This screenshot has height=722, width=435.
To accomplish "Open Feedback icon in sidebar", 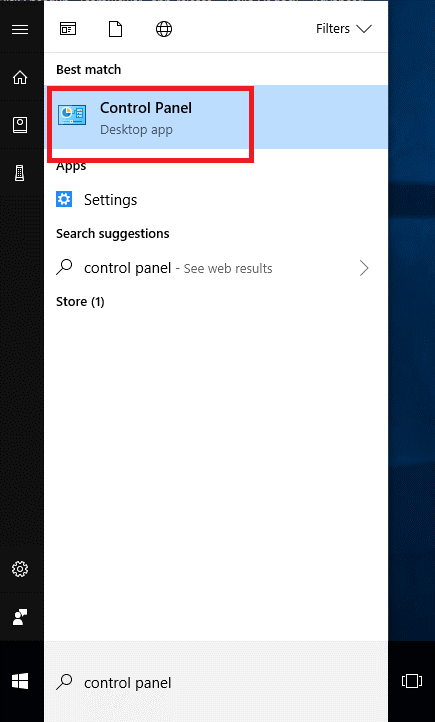I will [x=20, y=617].
